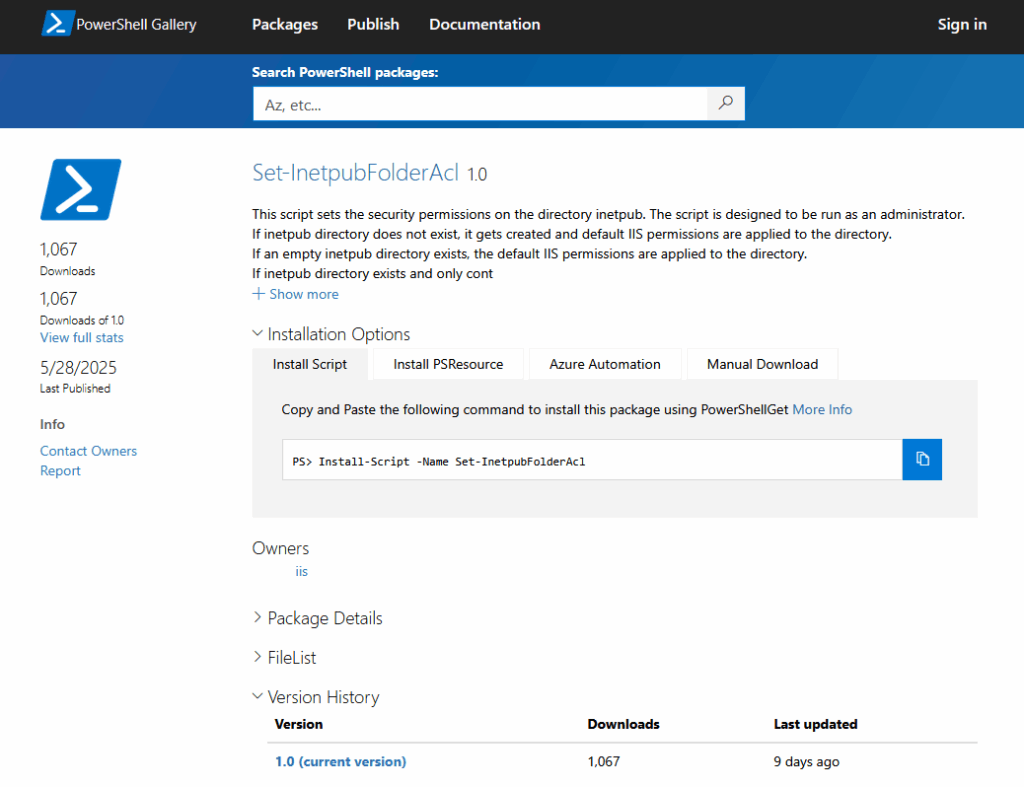
Task: Click inside the package search box
Action: pos(480,103)
